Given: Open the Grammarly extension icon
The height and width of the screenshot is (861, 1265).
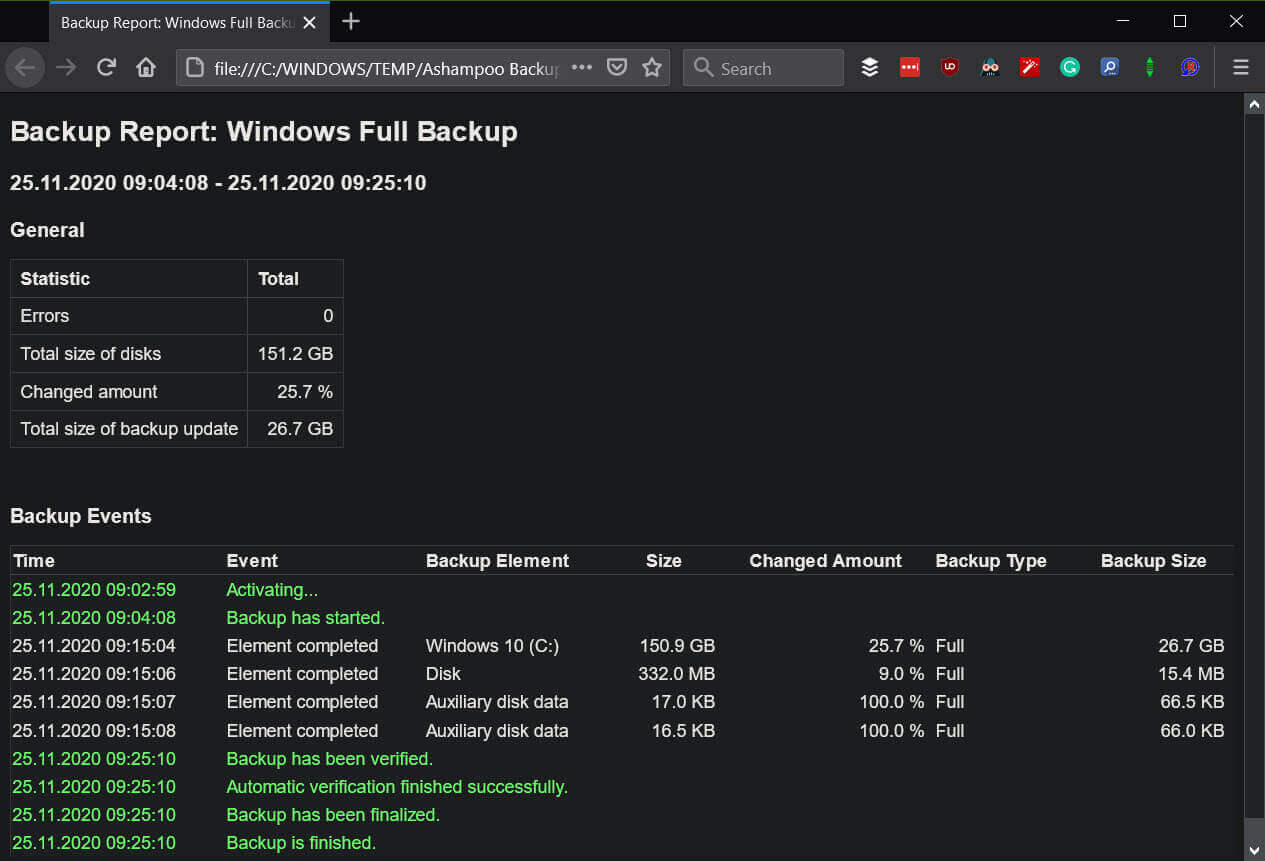Looking at the screenshot, I should click(x=1070, y=67).
